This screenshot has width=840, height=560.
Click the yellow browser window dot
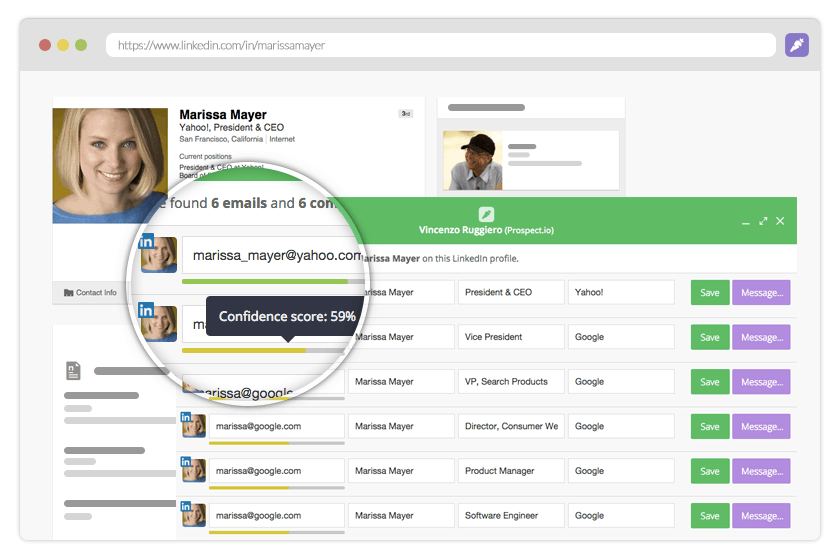63,45
